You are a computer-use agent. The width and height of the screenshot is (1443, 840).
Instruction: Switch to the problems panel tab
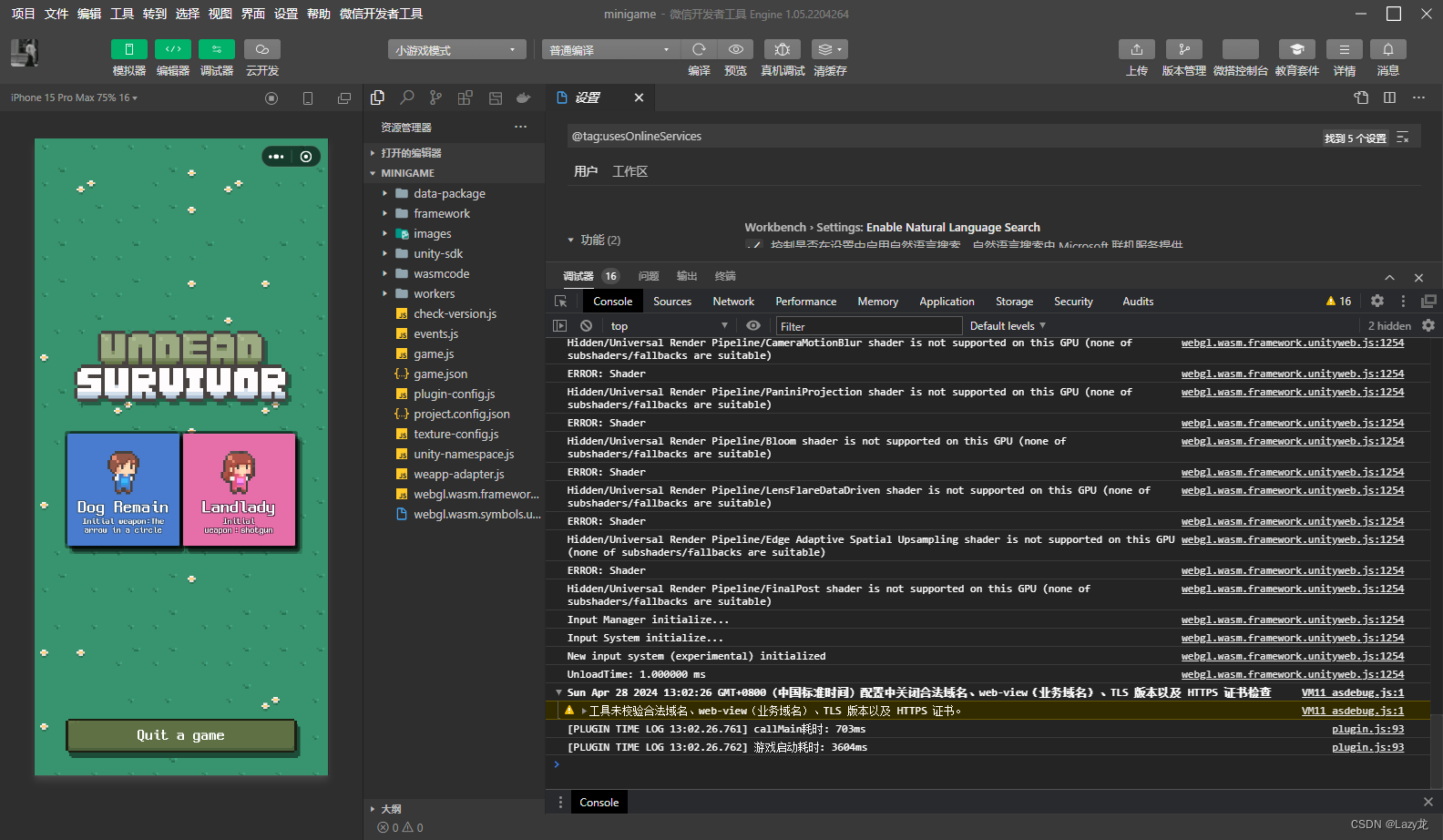[x=649, y=276]
